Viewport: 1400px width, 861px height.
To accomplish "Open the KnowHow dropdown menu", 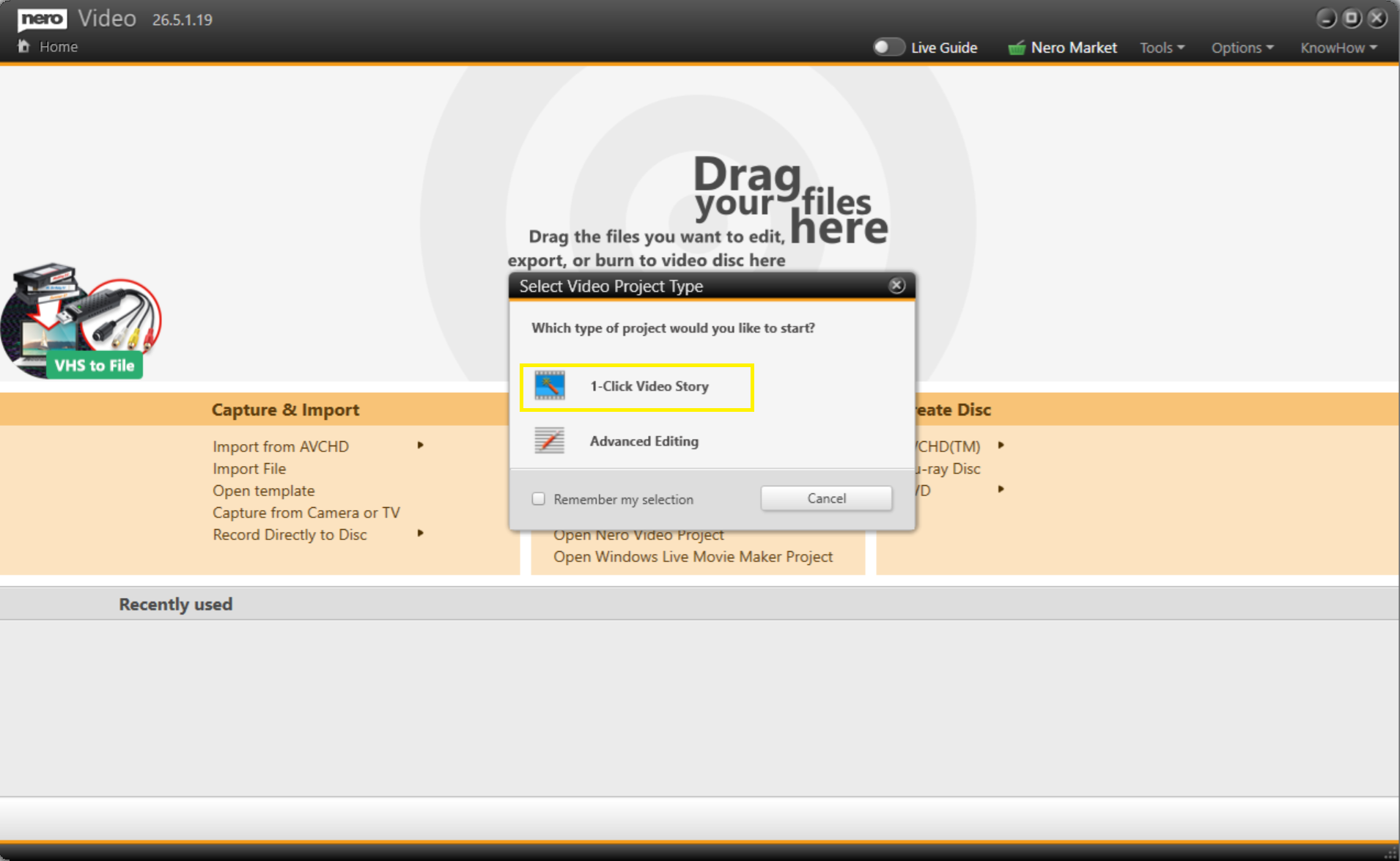I will [x=1338, y=48].
